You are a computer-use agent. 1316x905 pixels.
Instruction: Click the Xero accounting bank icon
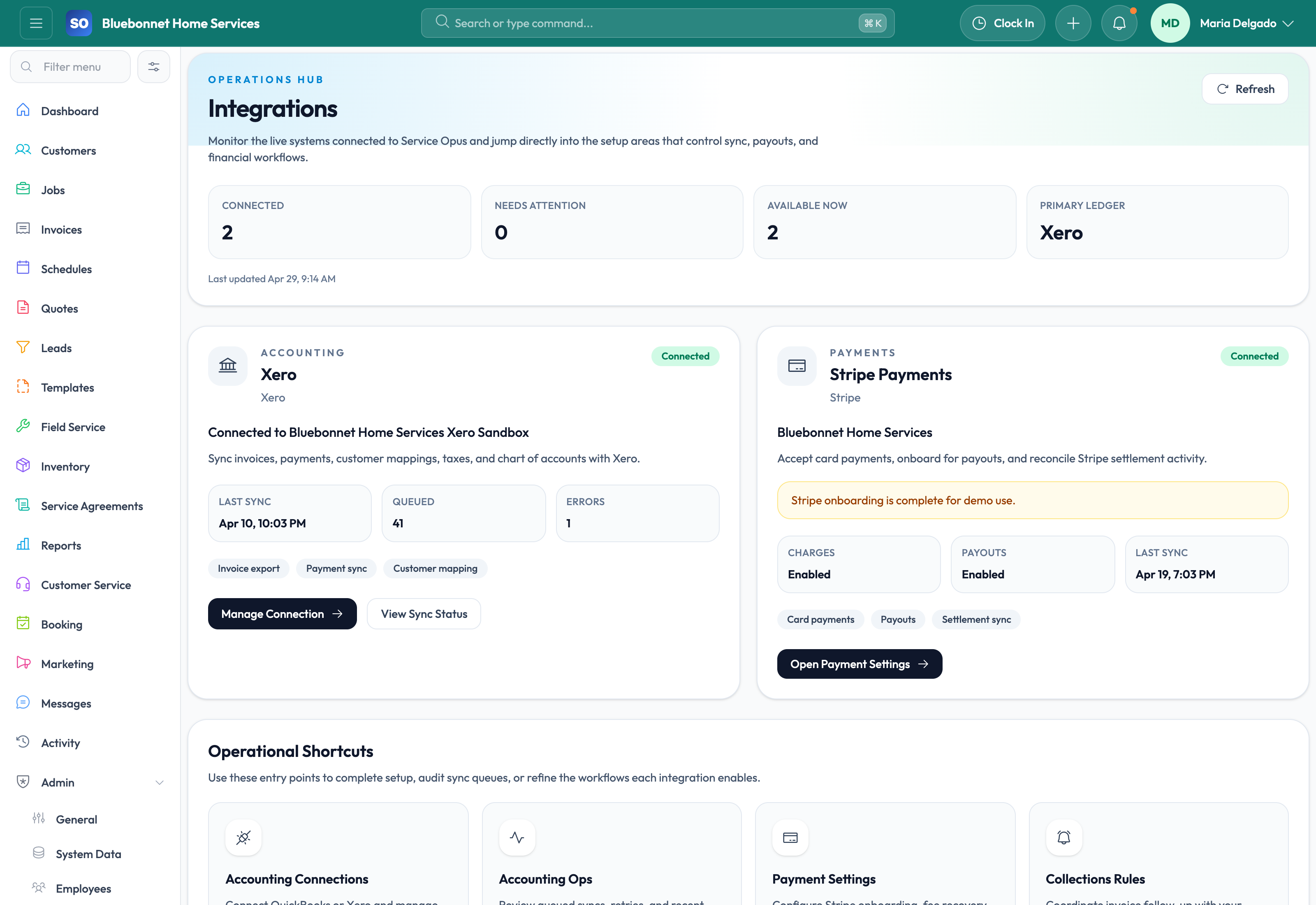click(228, 366)
